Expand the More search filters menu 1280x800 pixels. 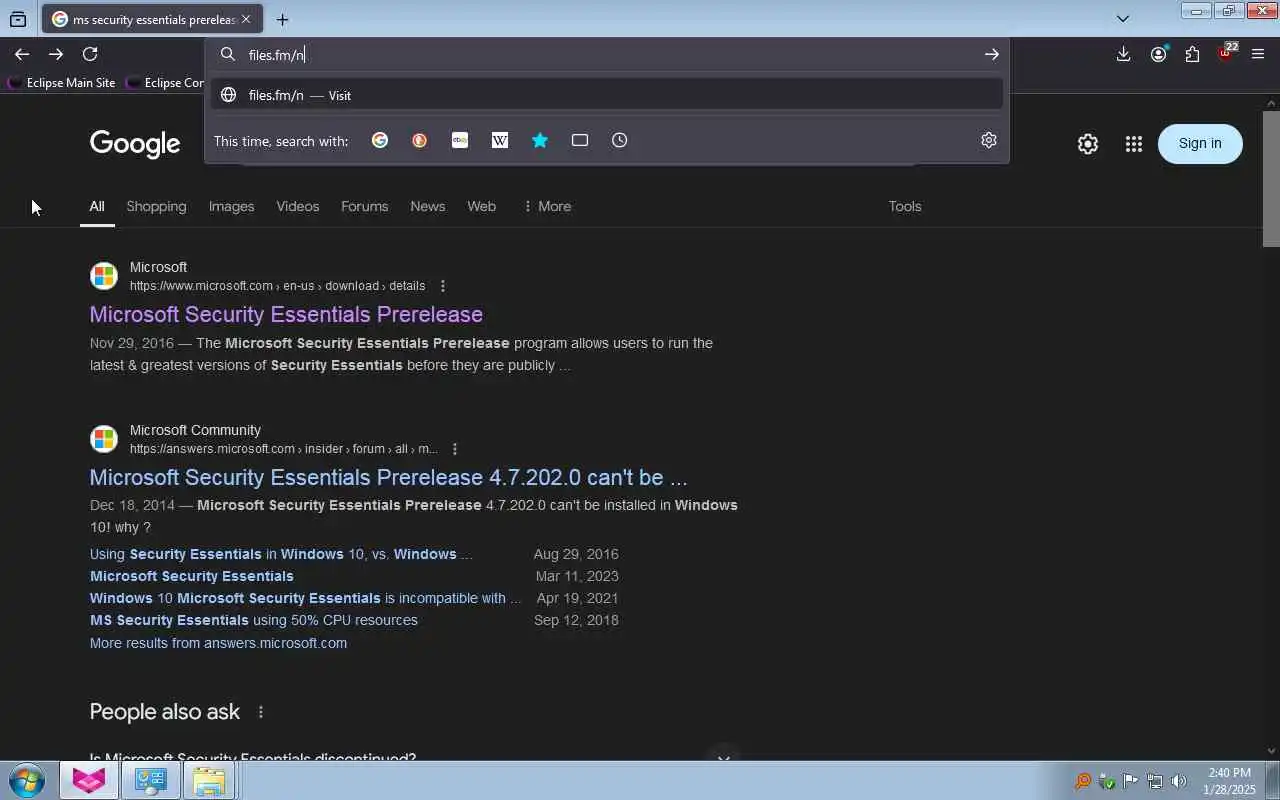(547, 206)
